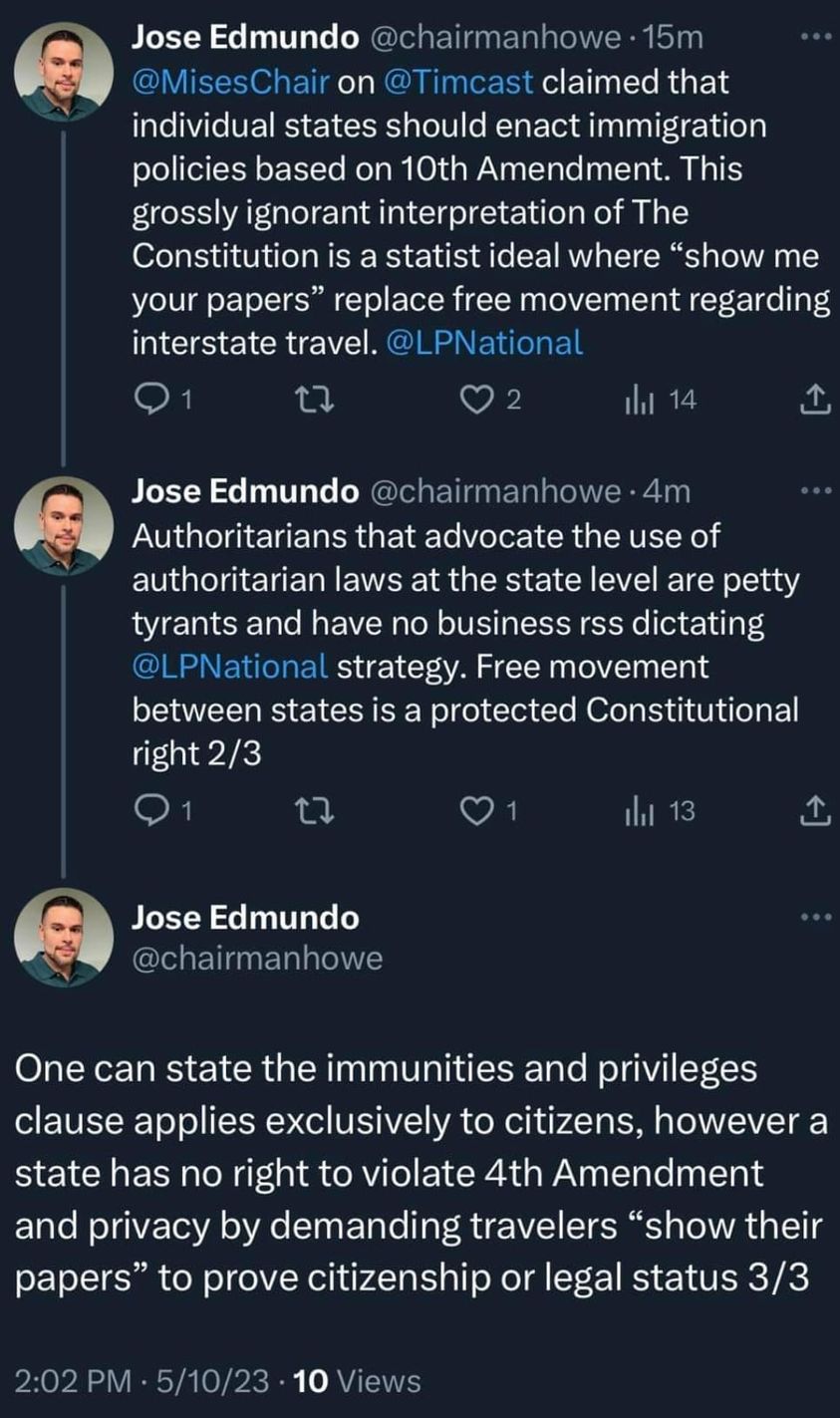Open more options on the first tweet

(814, 37)
